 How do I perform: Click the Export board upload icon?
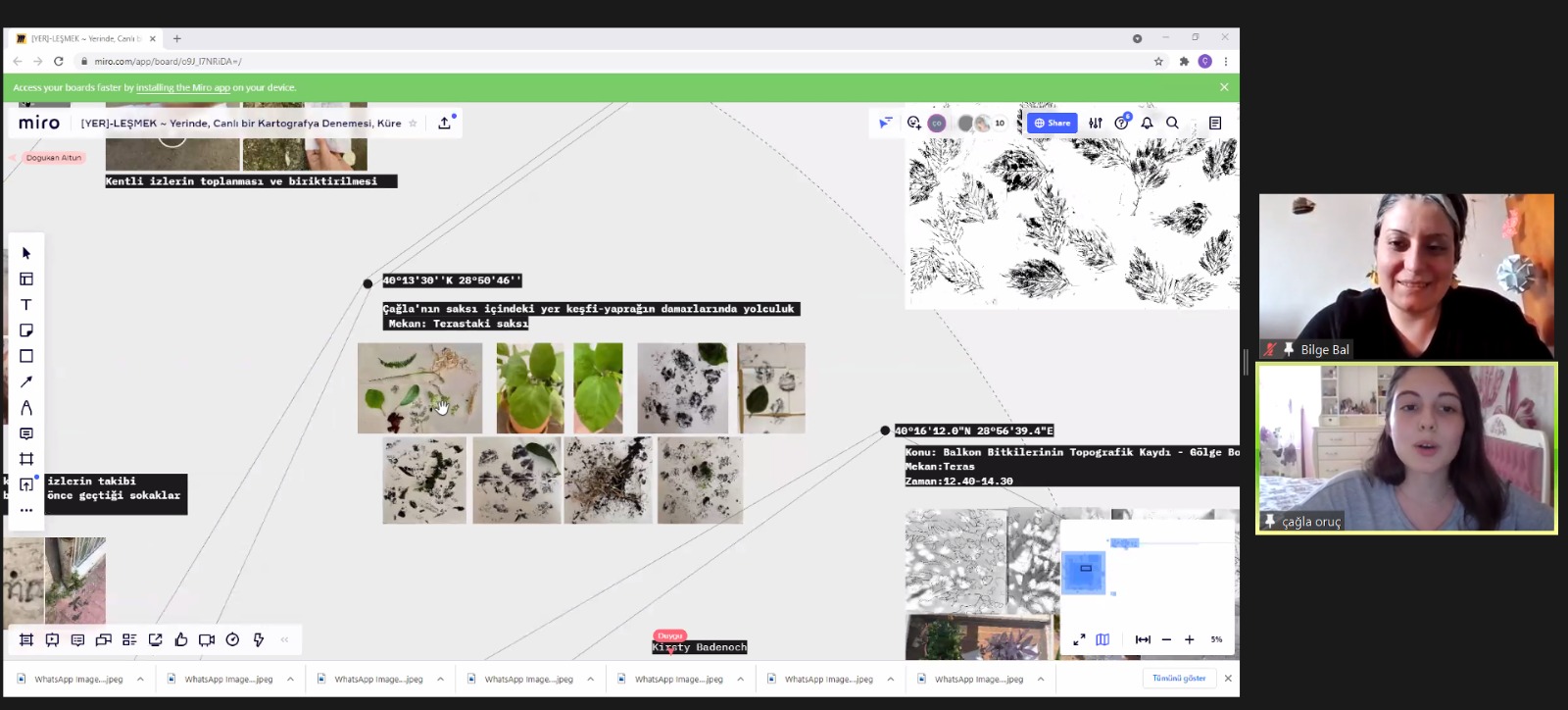tap(445, 123)
